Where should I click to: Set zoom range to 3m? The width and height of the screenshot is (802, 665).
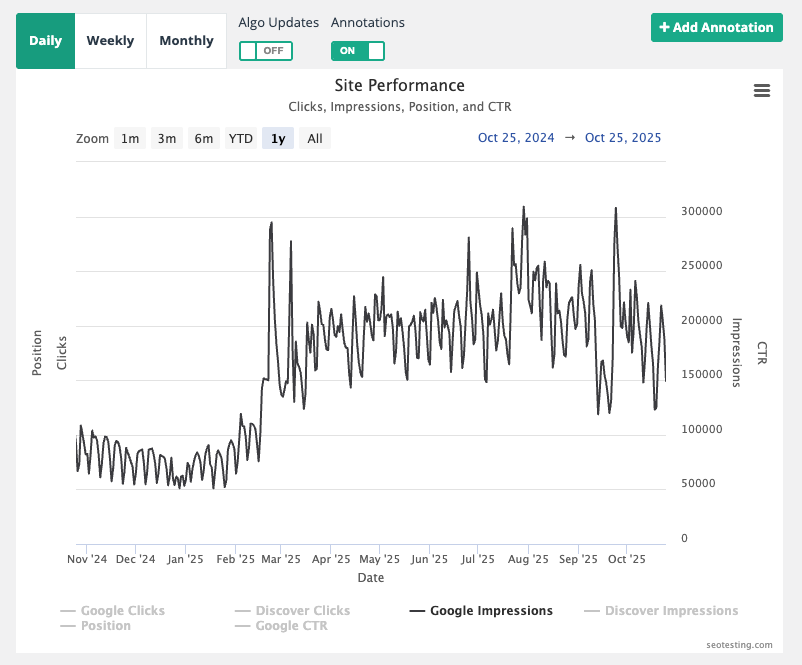pos(167,138)
